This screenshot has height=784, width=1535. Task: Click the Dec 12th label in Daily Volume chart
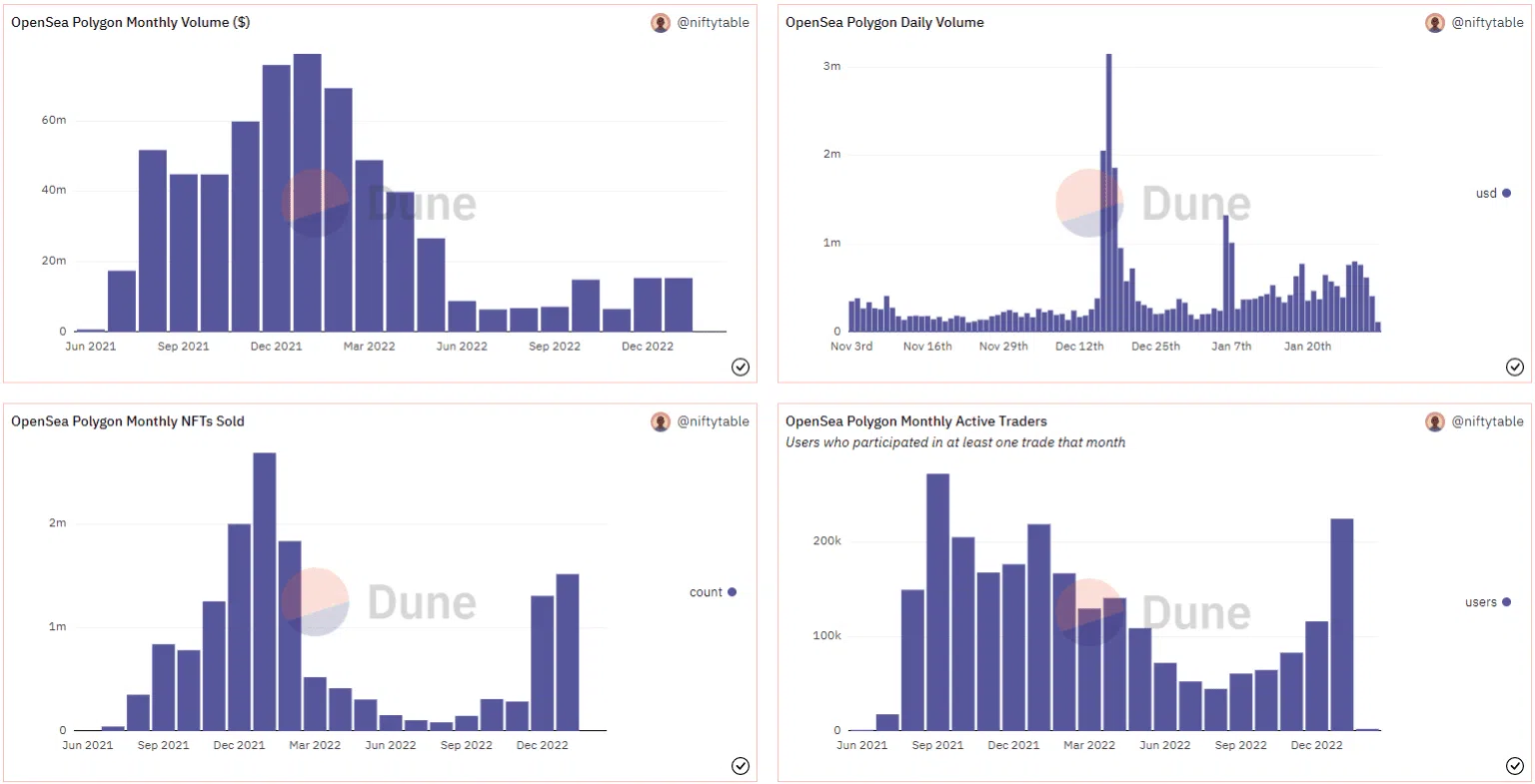[1079, 347]
